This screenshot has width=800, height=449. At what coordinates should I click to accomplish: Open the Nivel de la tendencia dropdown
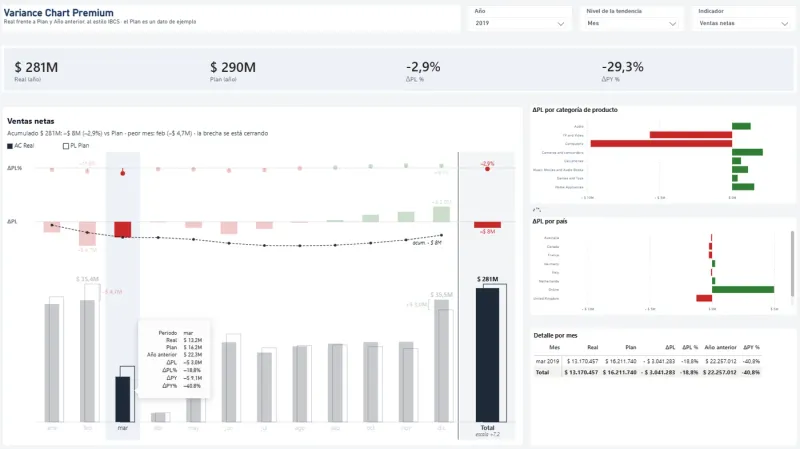[631, 23]
